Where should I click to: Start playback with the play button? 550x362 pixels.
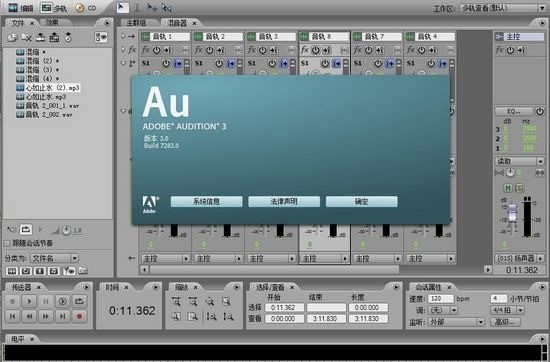click(29, 301)
